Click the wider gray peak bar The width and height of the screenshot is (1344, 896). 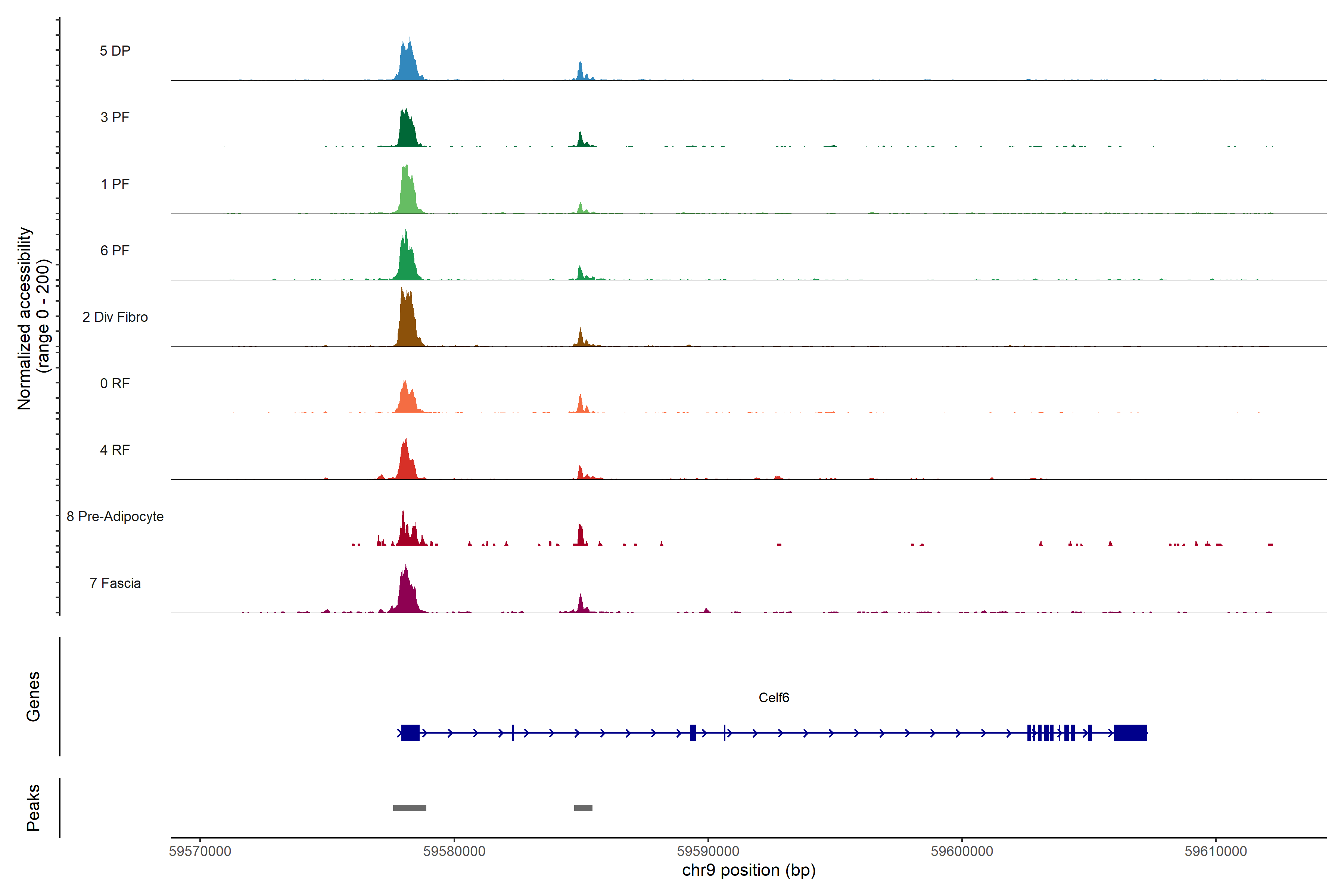tap(410, 808)
